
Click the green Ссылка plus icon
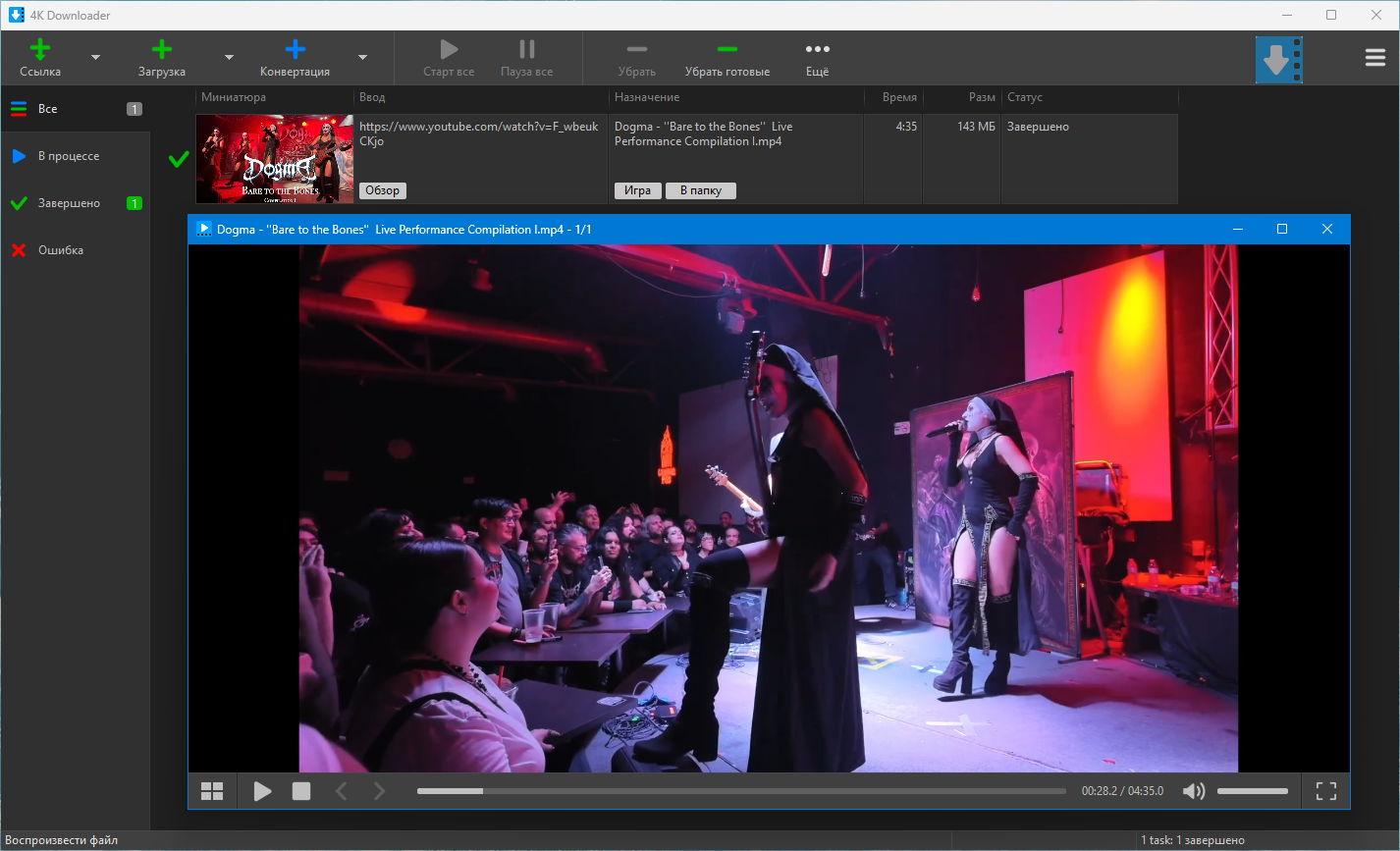[x=40, y=49]
